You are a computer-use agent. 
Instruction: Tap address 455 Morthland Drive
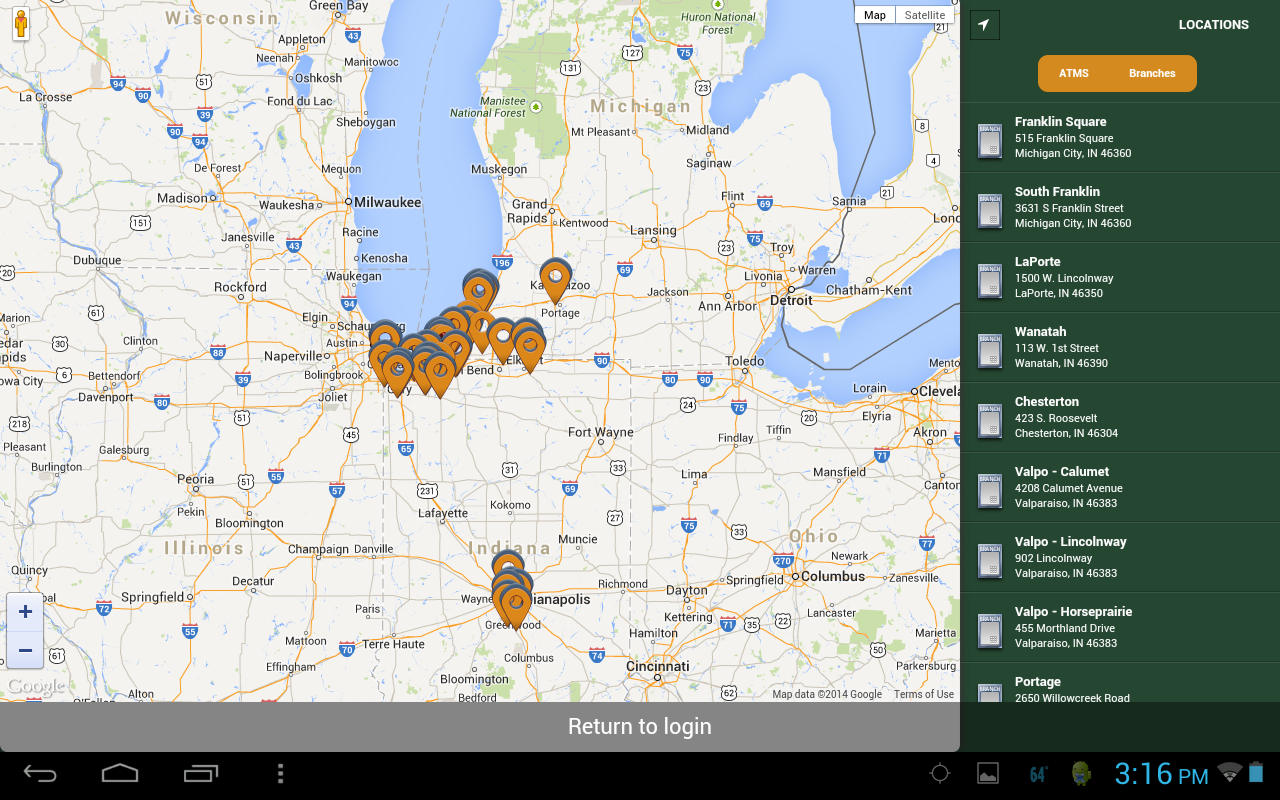[1065, 629]
